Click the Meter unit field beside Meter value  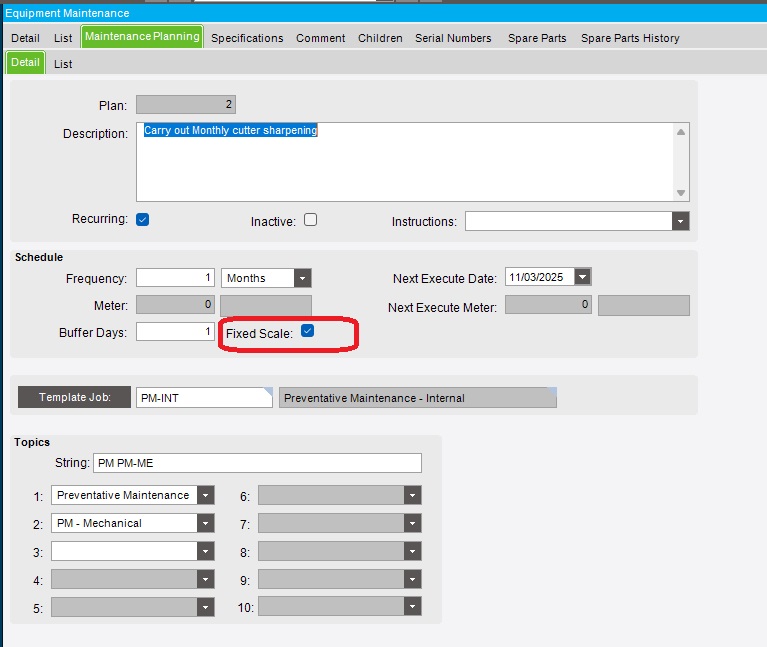266,305
